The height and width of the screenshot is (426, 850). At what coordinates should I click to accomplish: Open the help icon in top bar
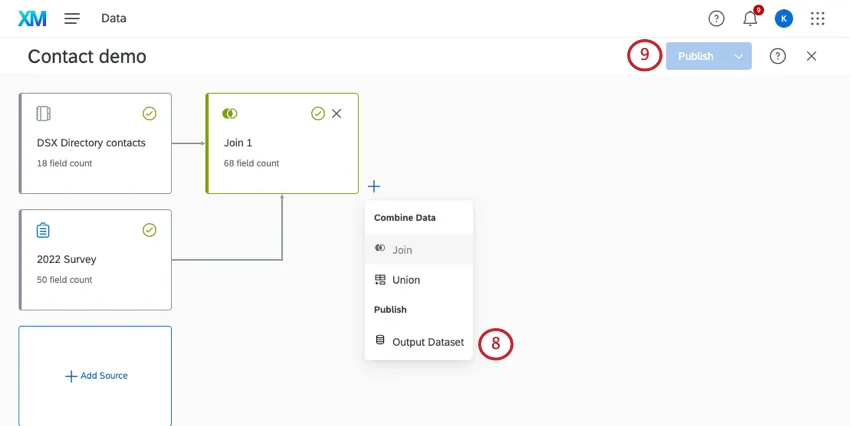(x=716, y=18)
